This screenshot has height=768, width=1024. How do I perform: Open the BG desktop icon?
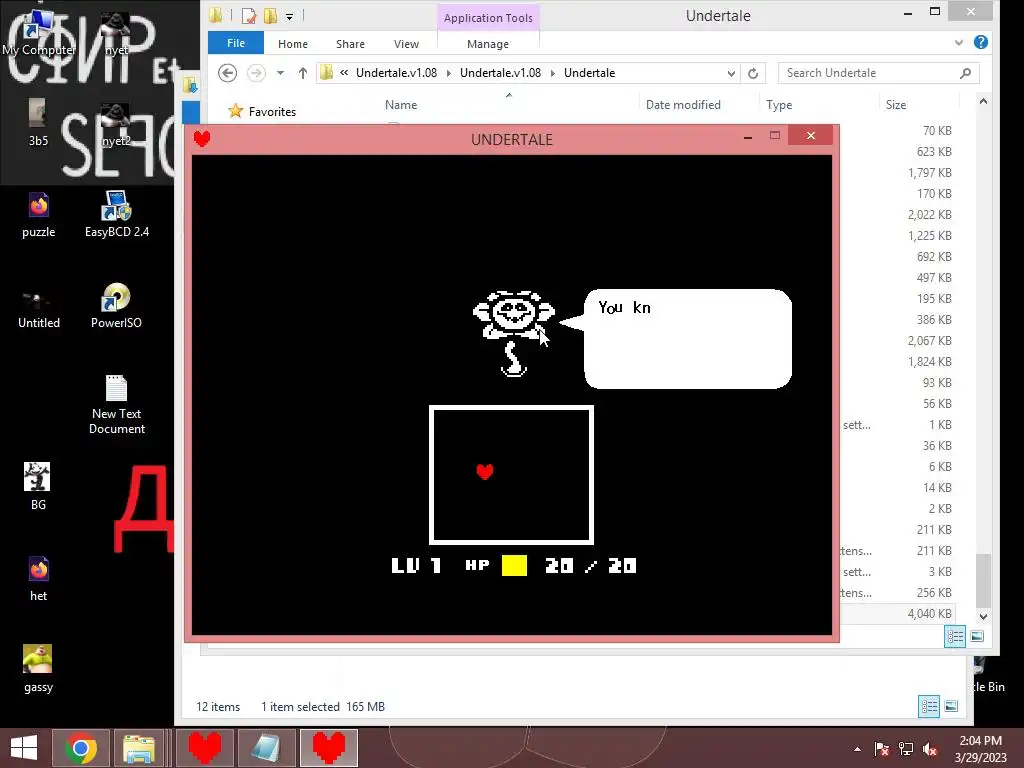click(x=38, y=487)
